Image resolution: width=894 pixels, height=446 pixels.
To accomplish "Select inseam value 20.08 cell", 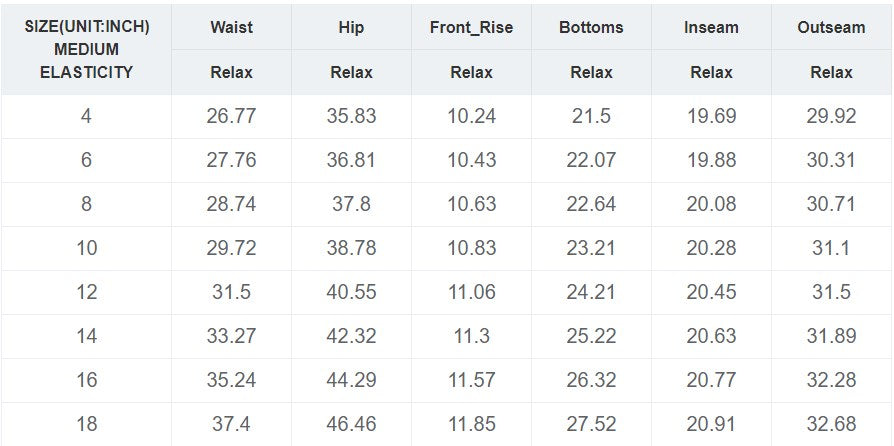I will point(712,204).
